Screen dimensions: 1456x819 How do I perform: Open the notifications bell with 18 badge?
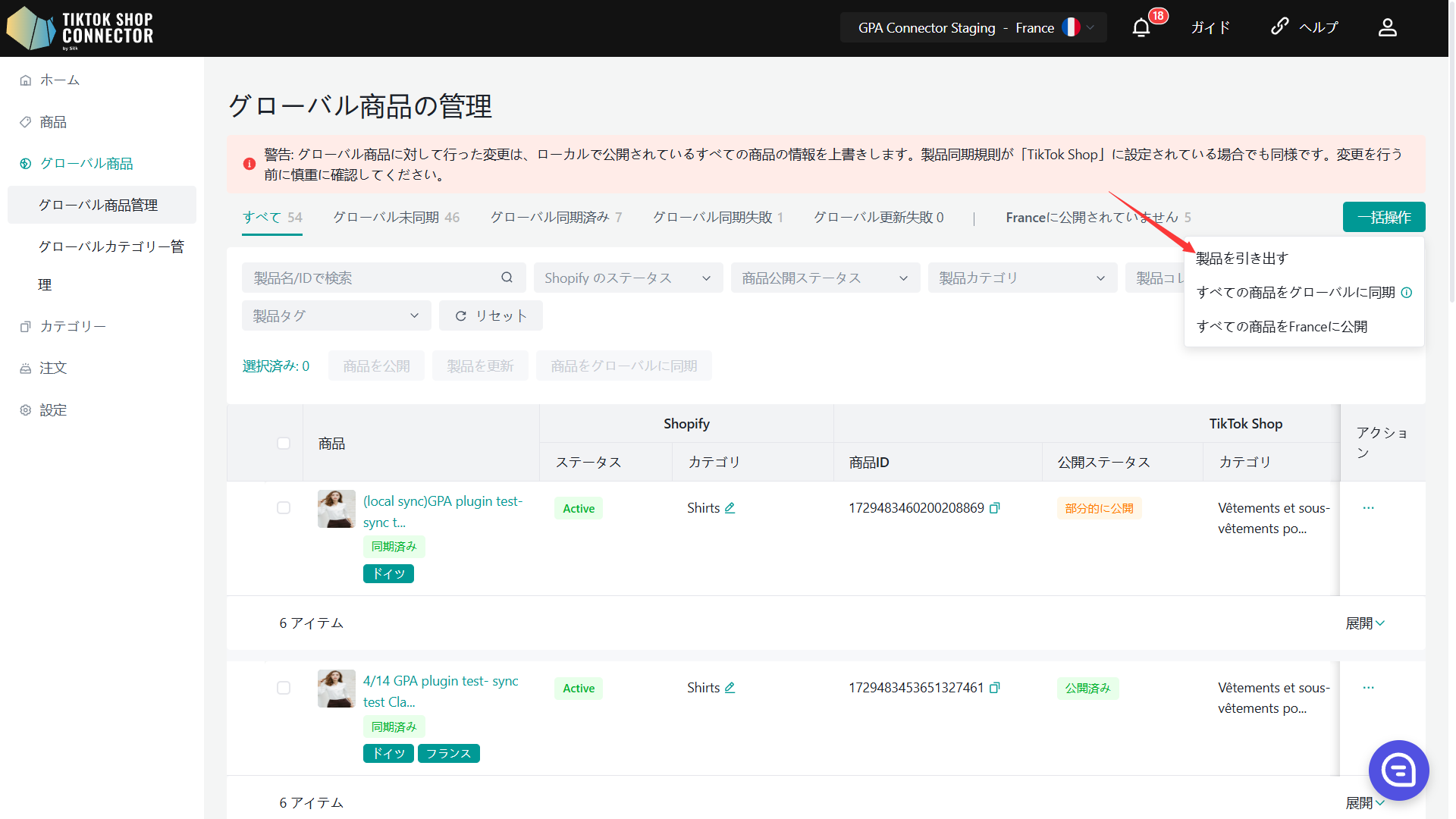[1141, 28]
